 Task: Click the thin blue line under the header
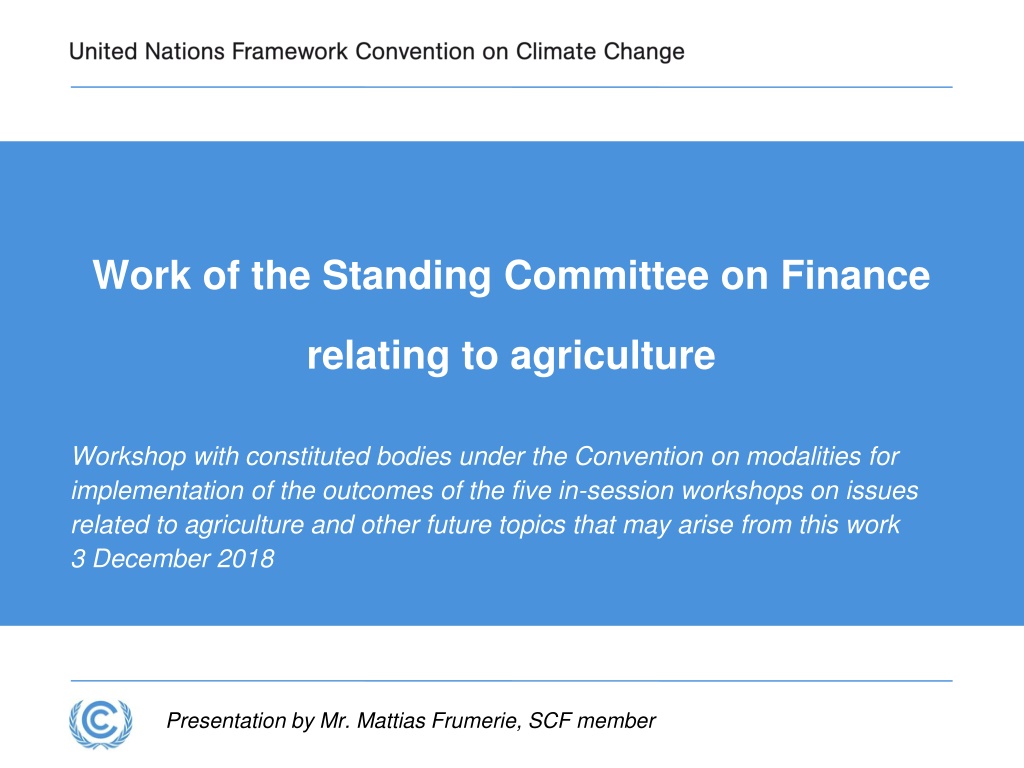click(x=511, y=87)
